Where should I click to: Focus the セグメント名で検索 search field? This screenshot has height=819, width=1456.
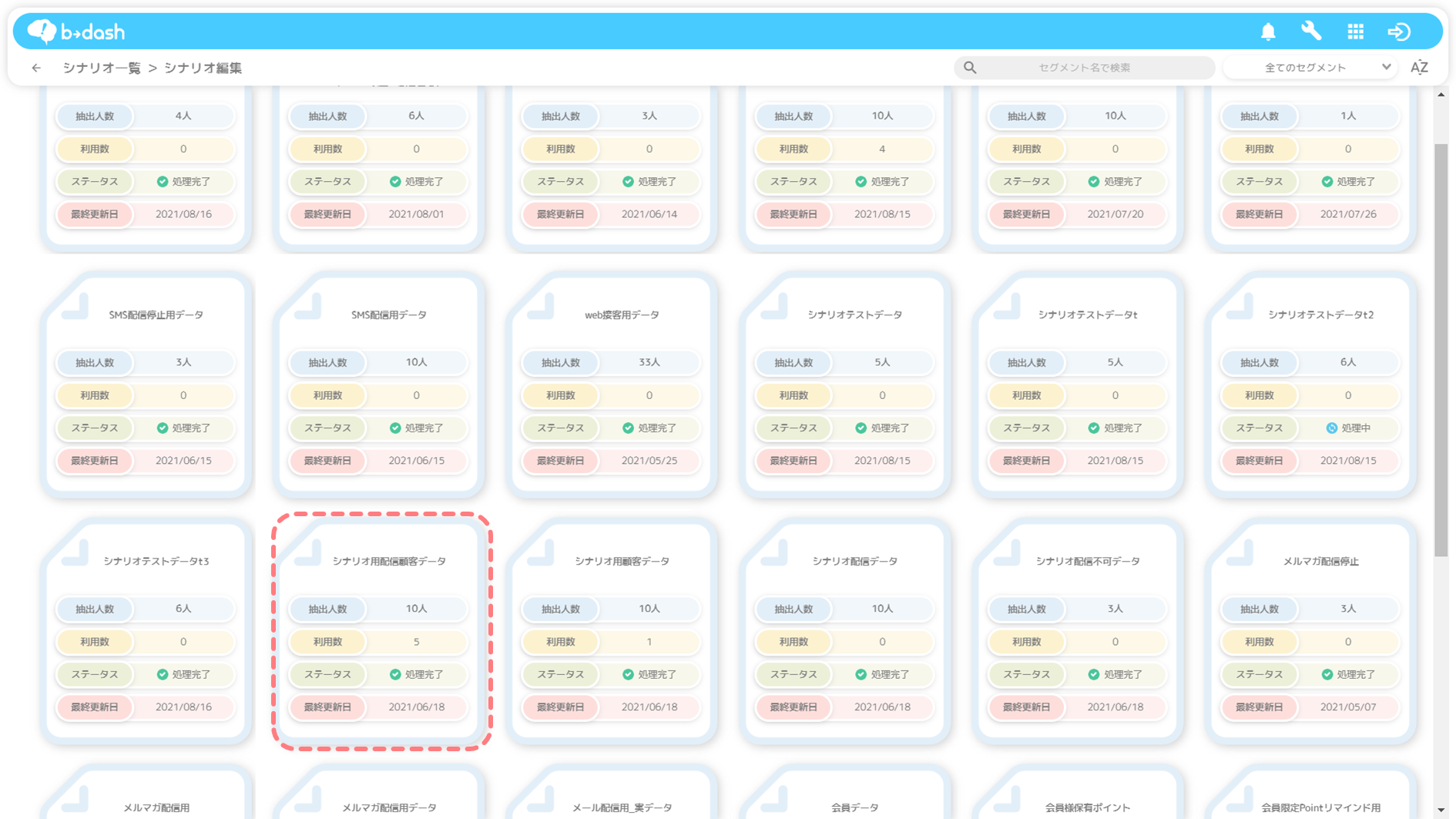[1084, 68]
